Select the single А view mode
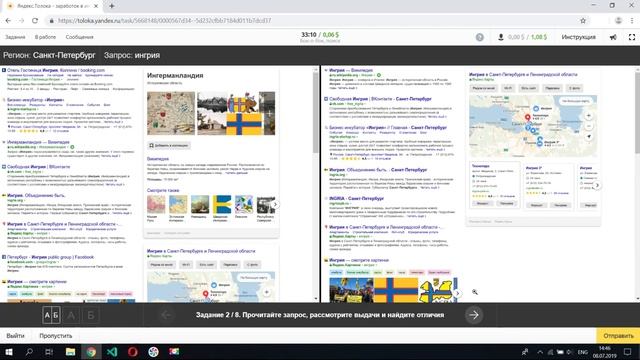The height and width of the screenshot is (360, 640). 71,315
